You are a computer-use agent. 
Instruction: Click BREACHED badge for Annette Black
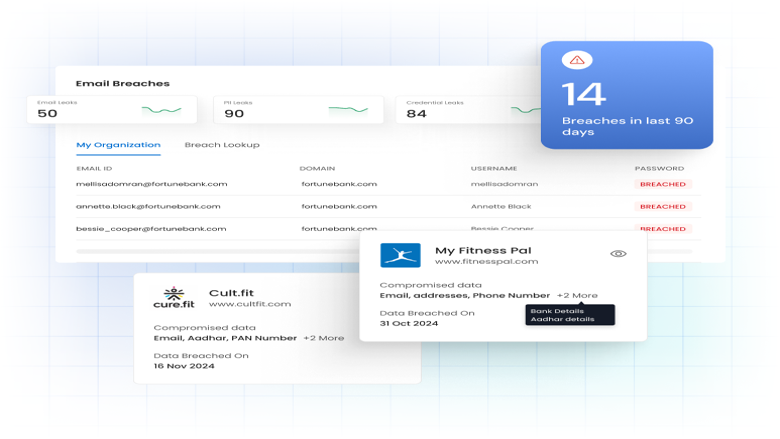(x=663, y=206)
